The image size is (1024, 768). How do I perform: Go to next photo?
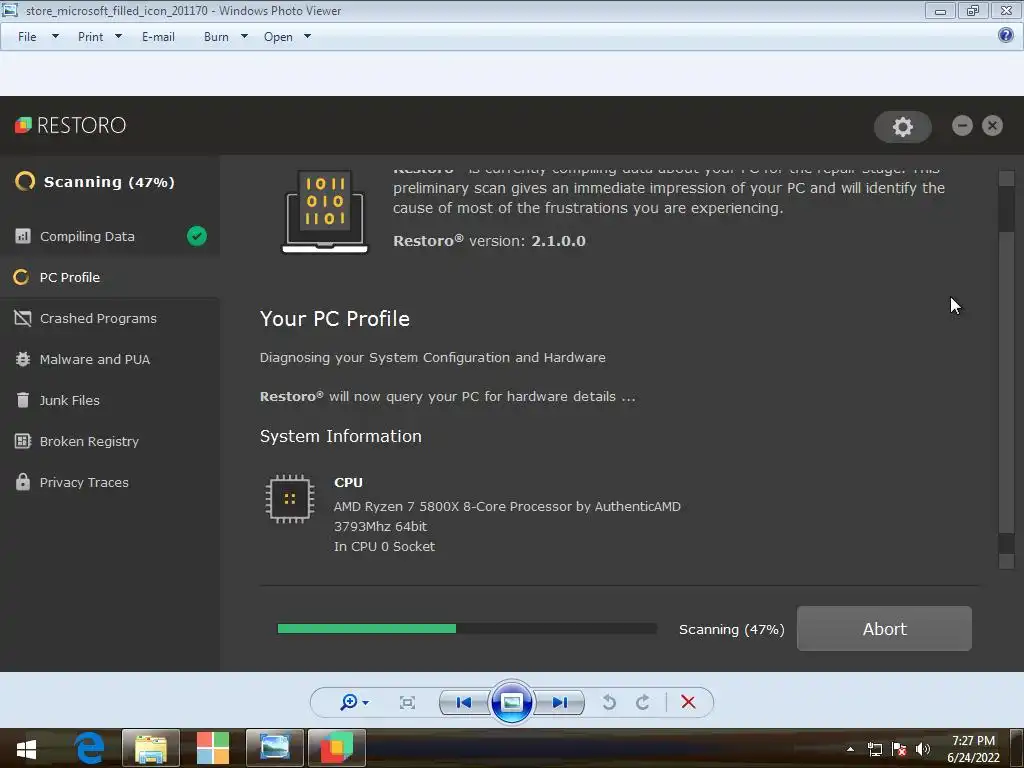pyautogui.click(x=559, y=703)
